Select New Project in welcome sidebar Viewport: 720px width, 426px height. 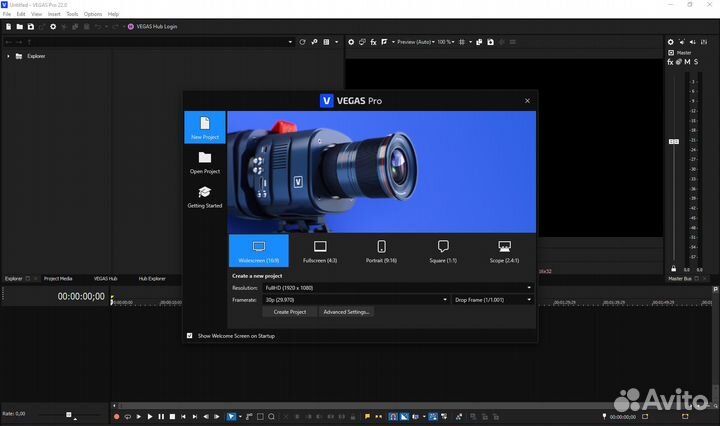(205, 127)
